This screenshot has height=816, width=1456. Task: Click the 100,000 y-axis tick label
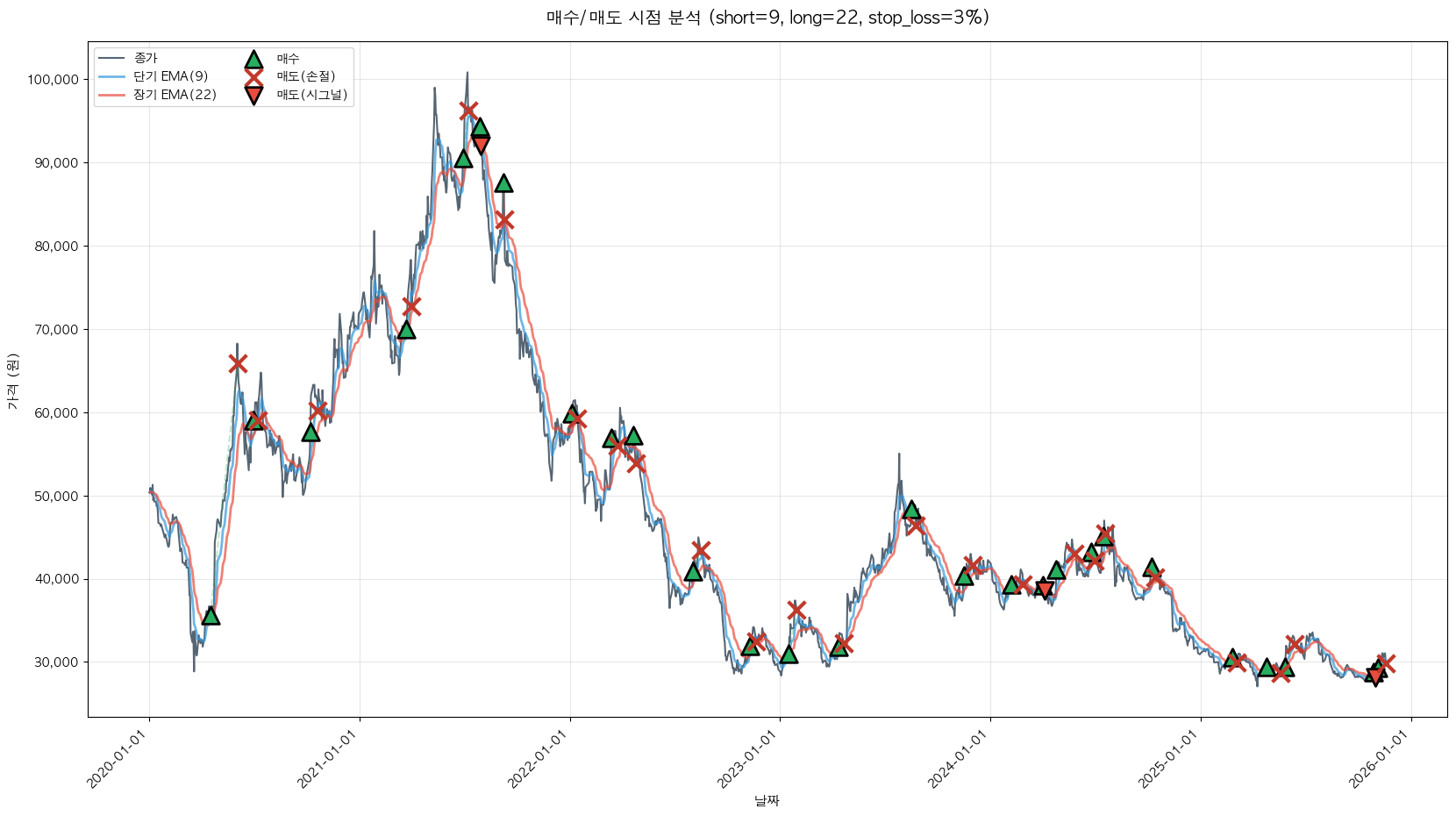click(x=53, y=80)
